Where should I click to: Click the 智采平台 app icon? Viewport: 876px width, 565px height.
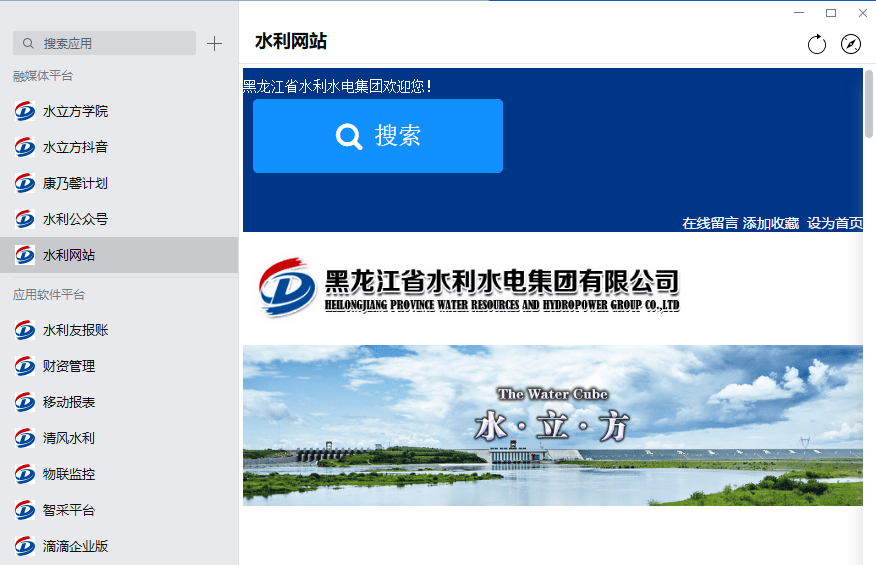click(x=25, y=510)
